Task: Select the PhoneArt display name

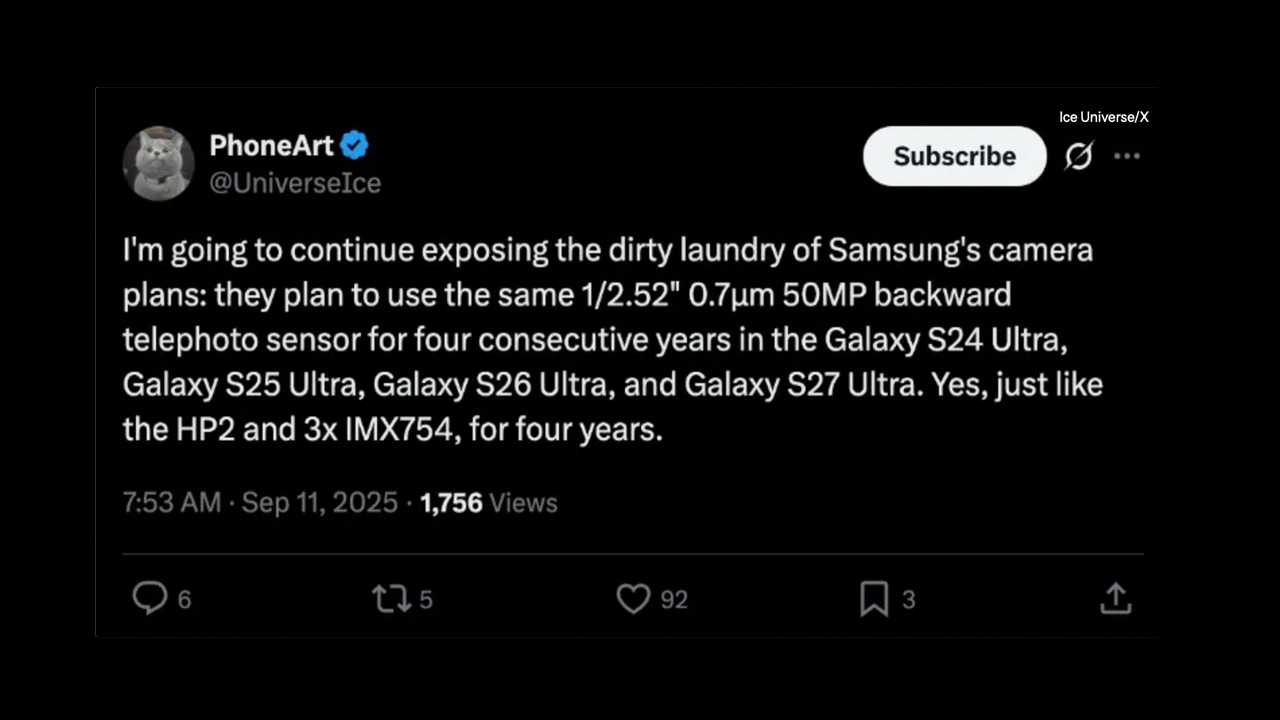Action: coord(270,145)
